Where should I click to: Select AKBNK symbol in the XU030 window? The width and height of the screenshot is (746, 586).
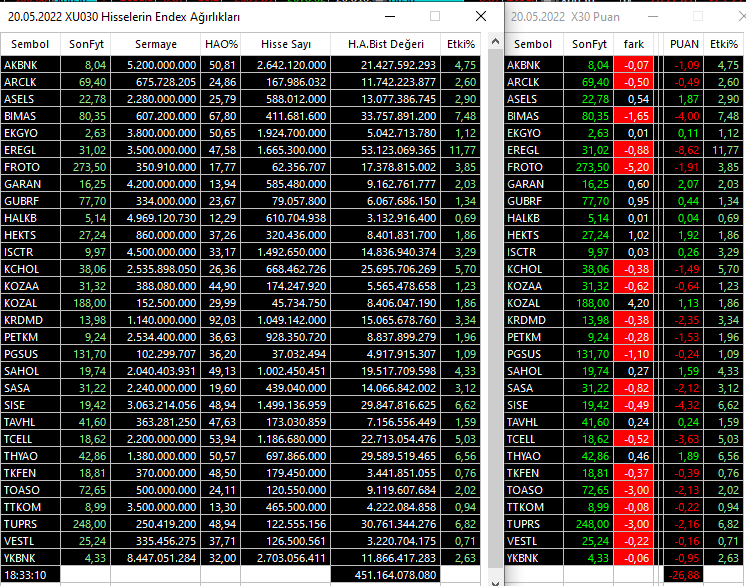tap(30, 65)
